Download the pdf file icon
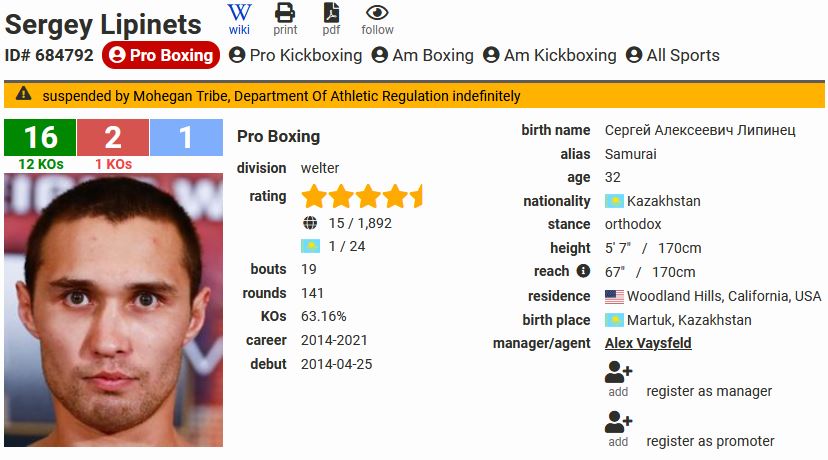Screen dimensions: 828x460 click(331, 13)
